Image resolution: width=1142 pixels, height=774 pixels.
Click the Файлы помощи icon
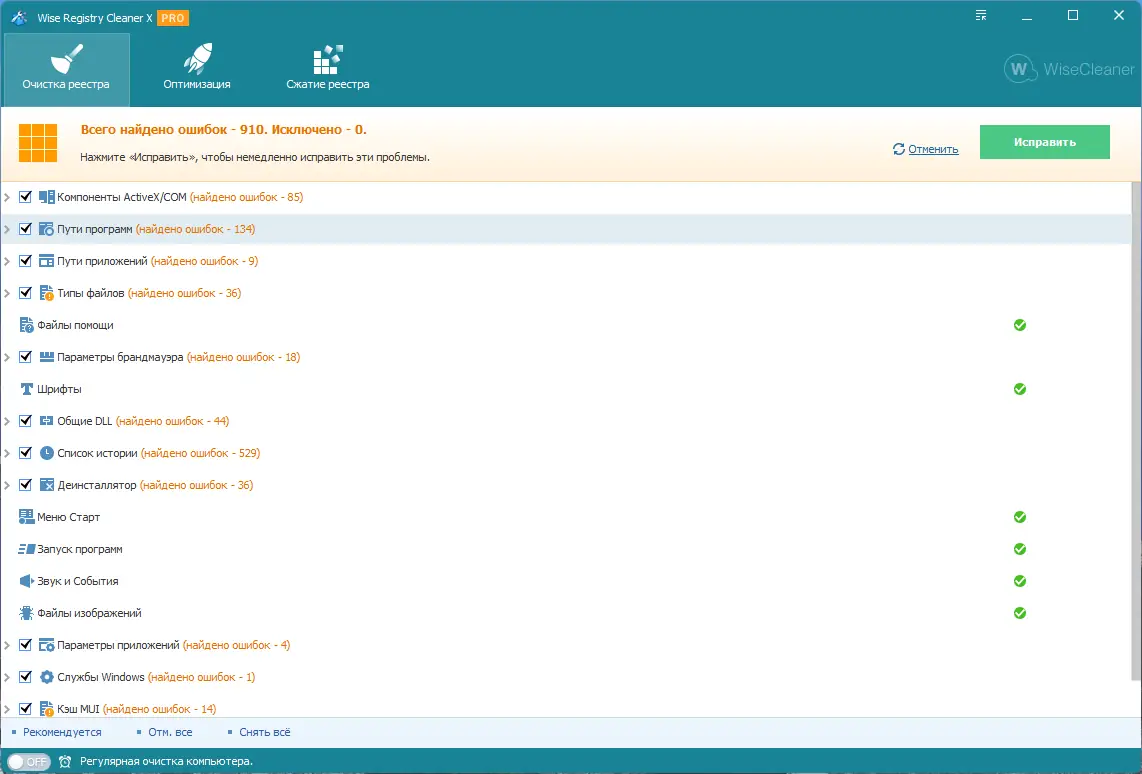pos(26,325)
